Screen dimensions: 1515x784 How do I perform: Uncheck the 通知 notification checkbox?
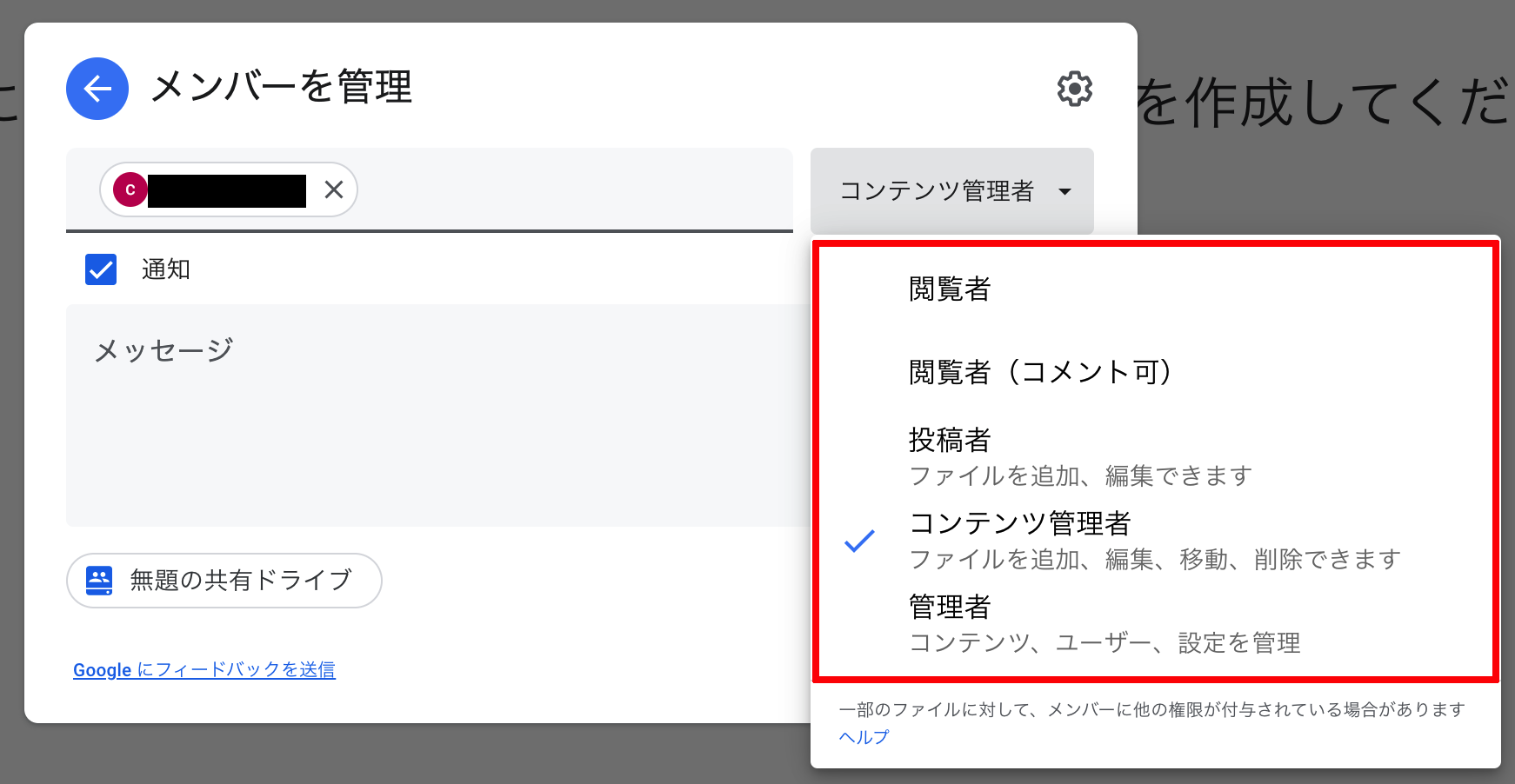coord(100,269)
